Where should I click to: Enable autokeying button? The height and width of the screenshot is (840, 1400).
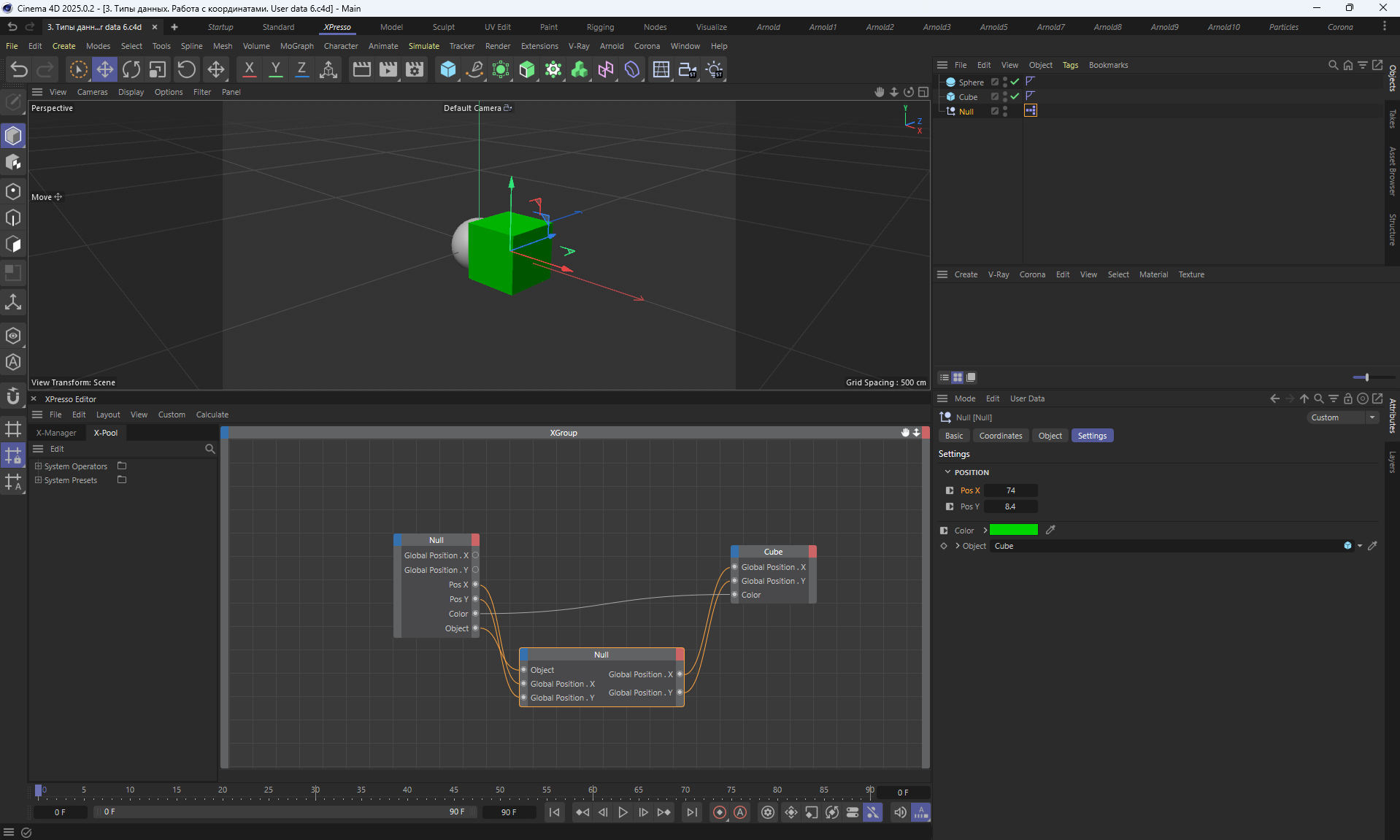(740, 812)
